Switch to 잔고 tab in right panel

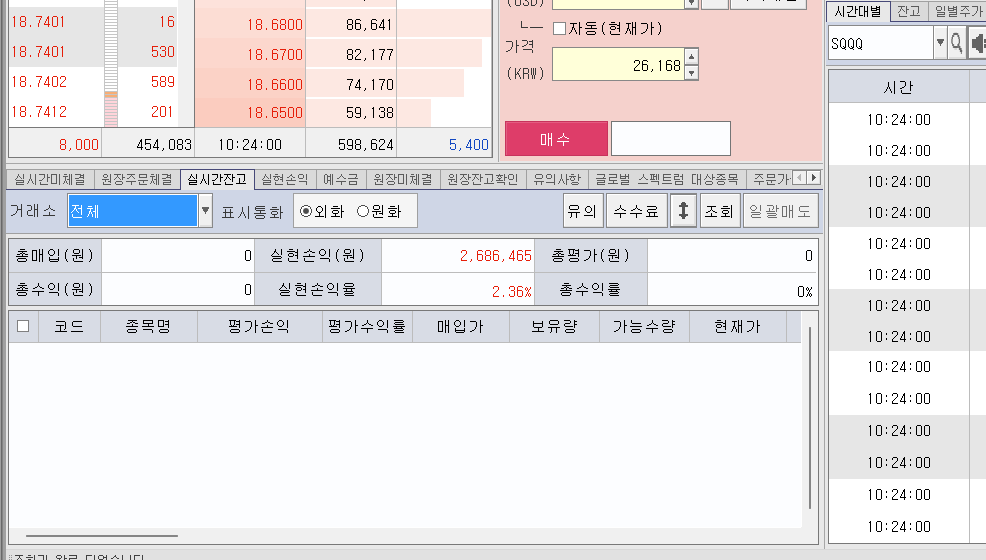tap(909, 11)
